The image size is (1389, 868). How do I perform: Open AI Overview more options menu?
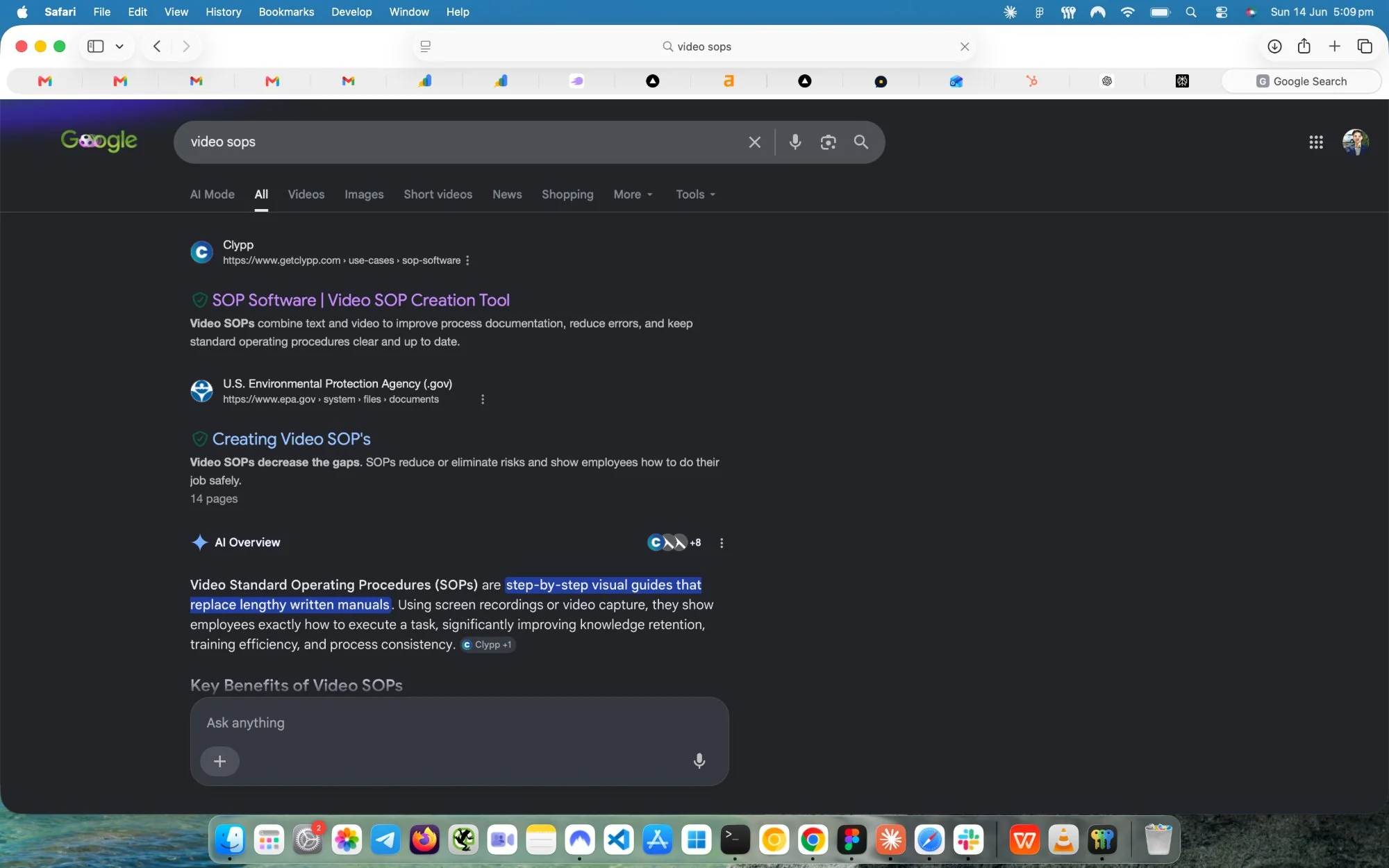tap(722, 543)
